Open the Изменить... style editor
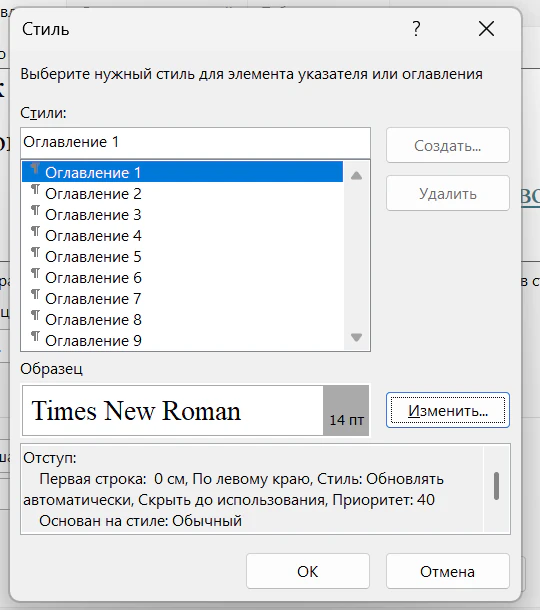This screenshot has width=540, height=610. pos(447,410)
